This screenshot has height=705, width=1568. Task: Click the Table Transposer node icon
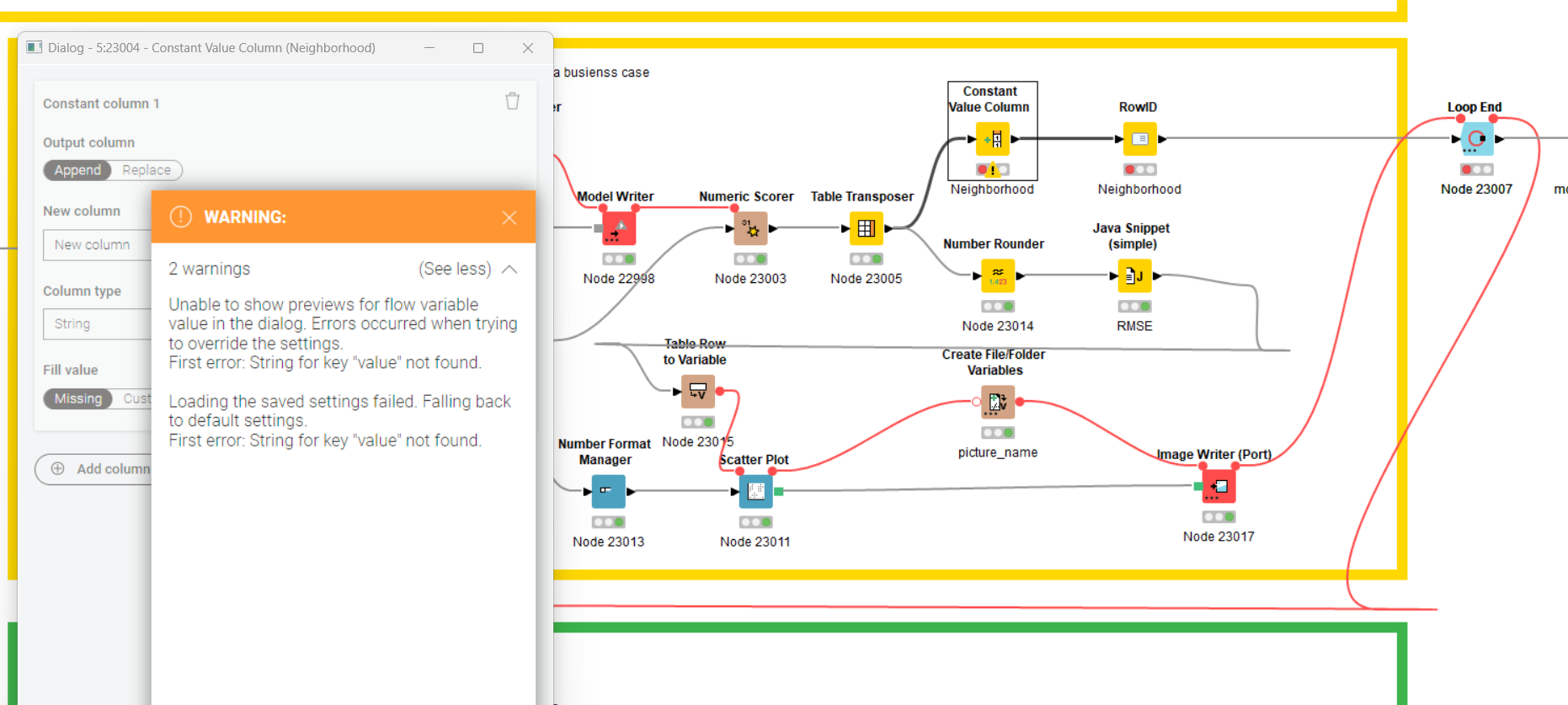(866, 228)
